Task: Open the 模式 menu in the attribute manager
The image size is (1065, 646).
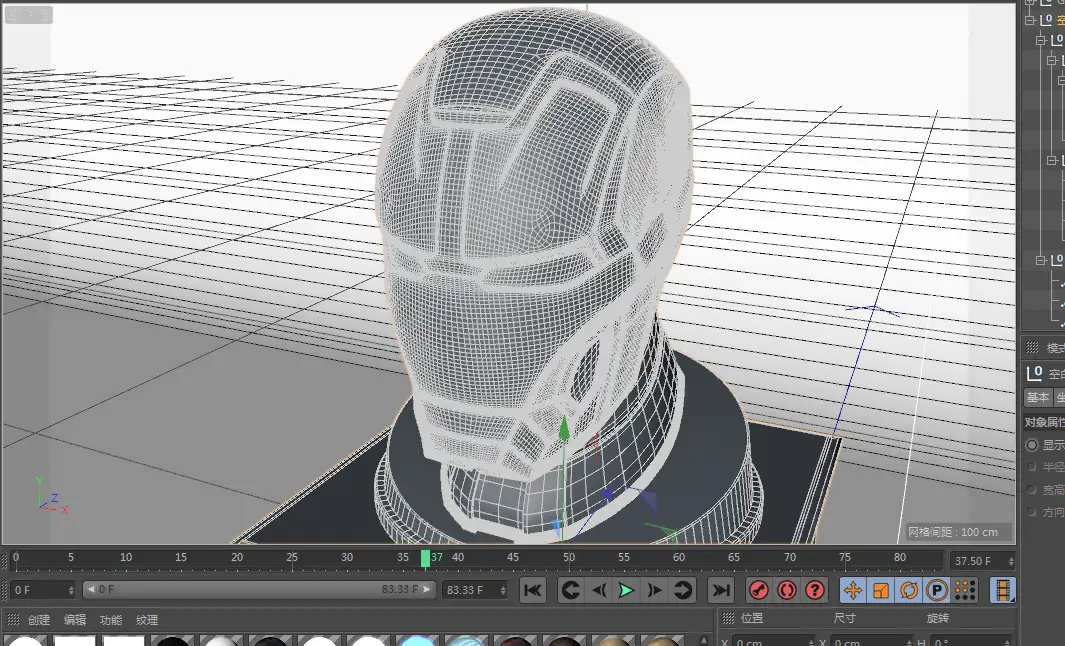Action: [1055, 348]
